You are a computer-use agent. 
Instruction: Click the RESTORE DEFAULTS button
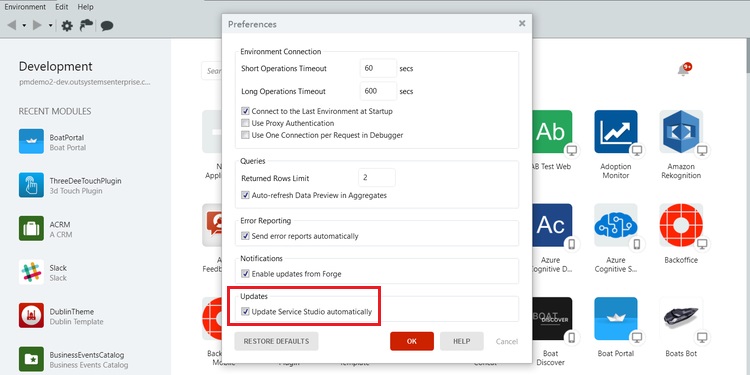click(276, 341)
